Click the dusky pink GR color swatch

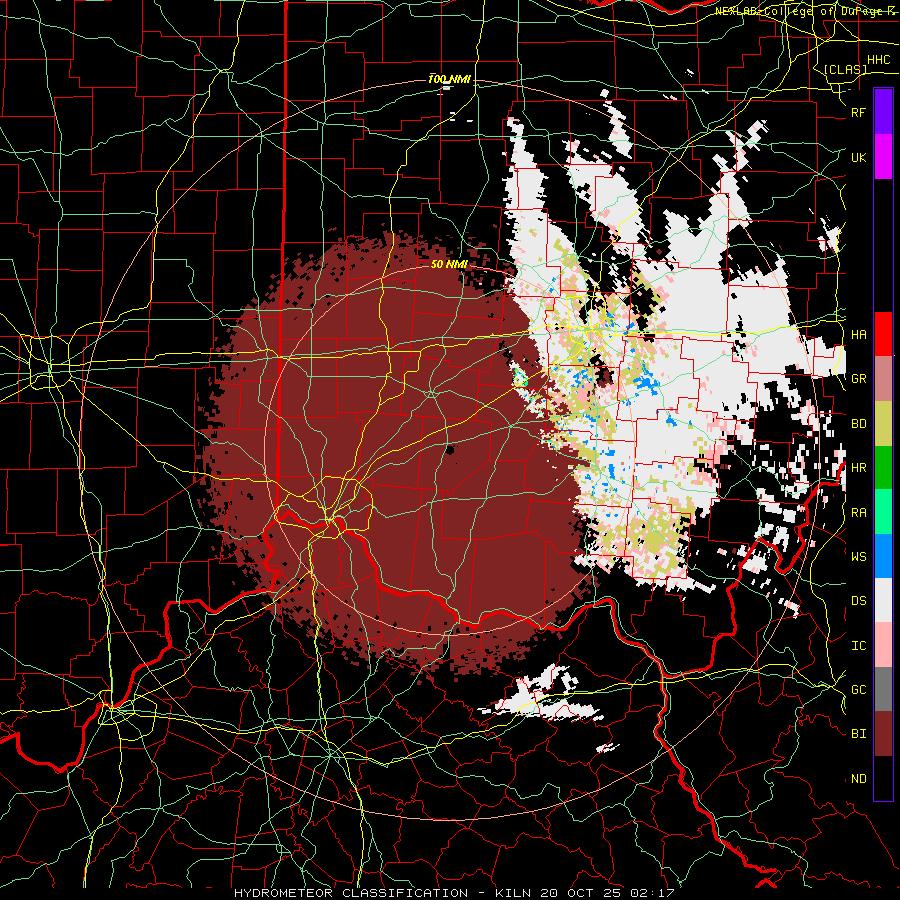[x=883, y=379]
